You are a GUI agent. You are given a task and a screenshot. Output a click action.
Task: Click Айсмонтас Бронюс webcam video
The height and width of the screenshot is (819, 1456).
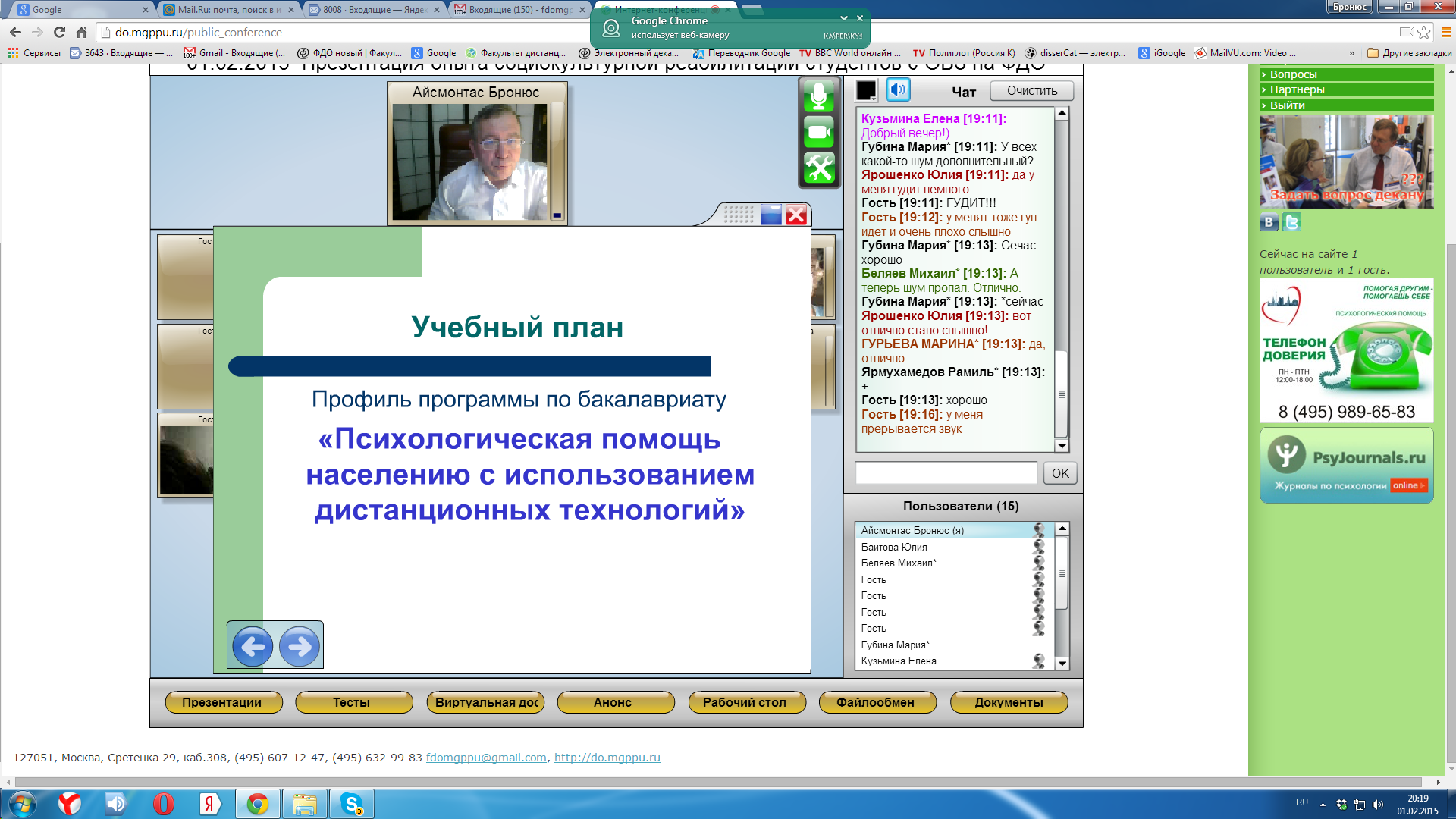click(x=469, y=162)
